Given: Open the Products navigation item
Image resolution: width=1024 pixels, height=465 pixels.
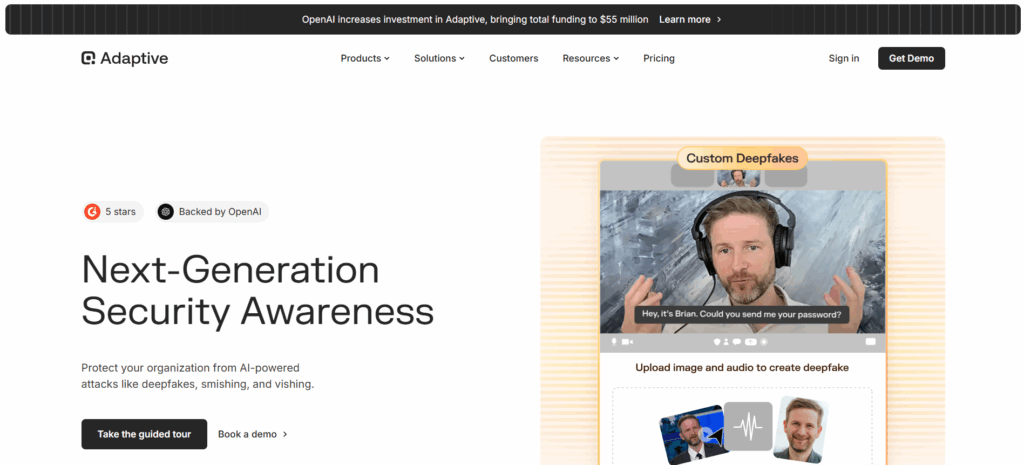Looking at the screenshot, I should 365,58.
